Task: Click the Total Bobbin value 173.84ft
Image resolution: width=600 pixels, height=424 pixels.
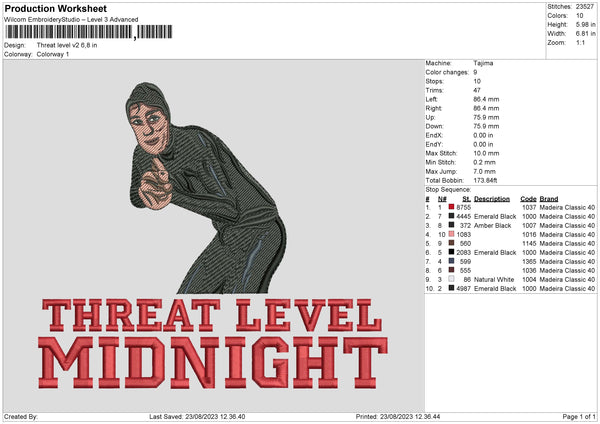Action: pyautogui.click(x=485, y=180)
